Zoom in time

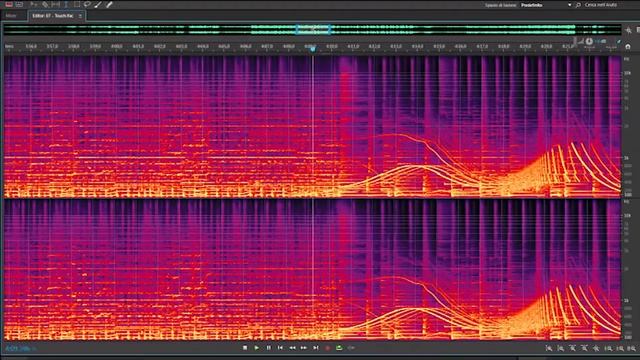(573, 348)
